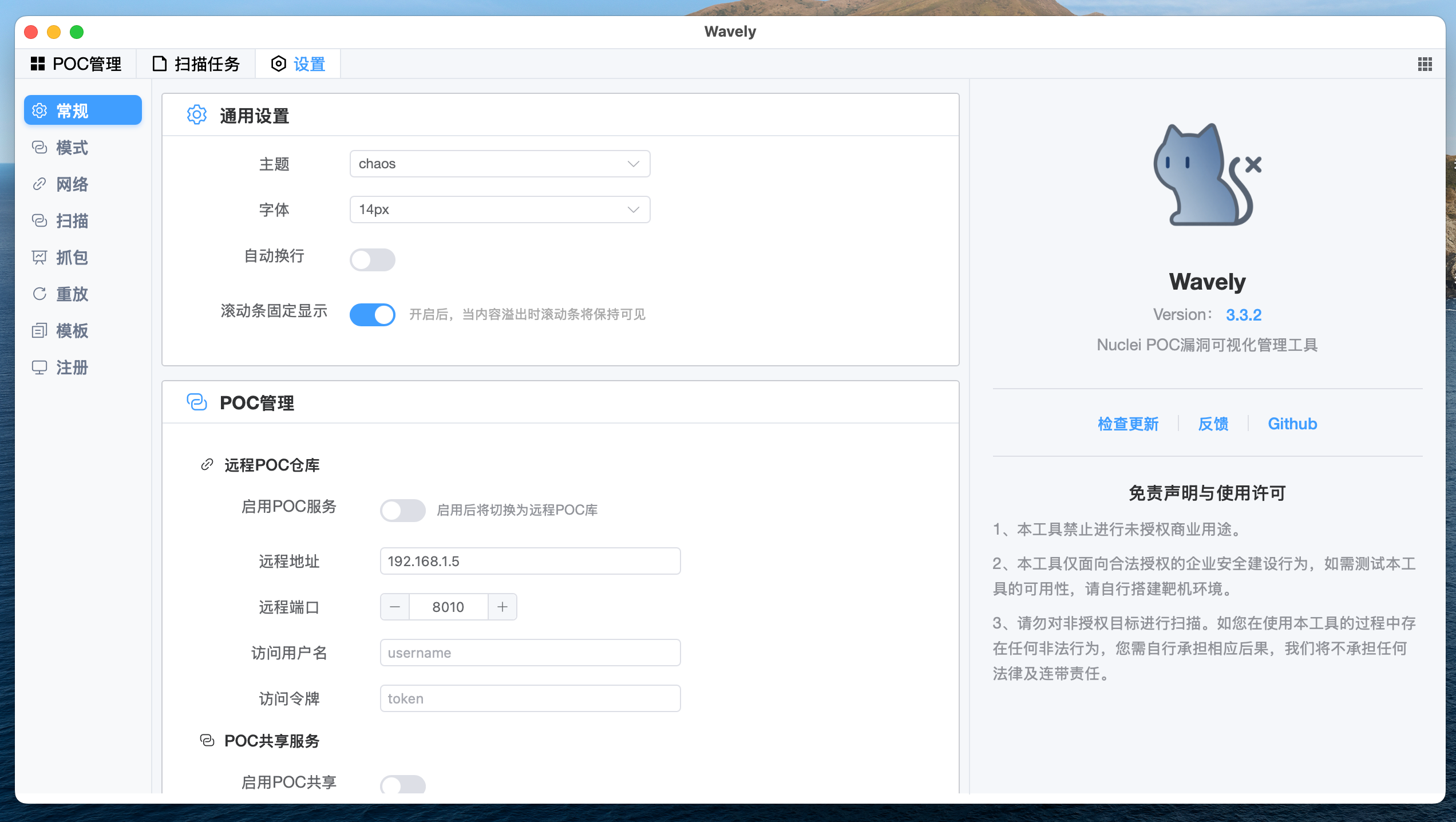Click the 远程POC仓库 subsection title
The width and height of the screenshot is (1456, 822).
[272, 465]
